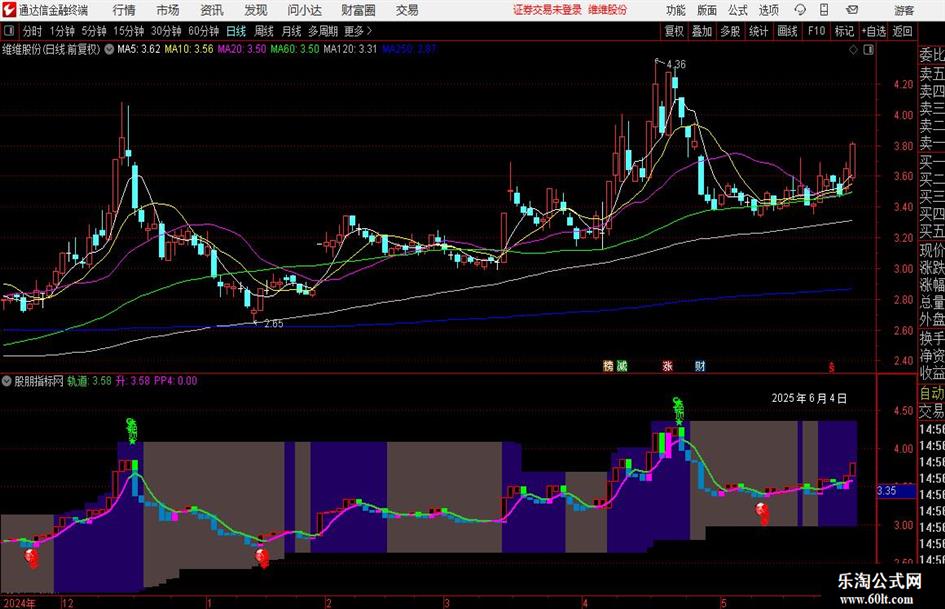Viewport: 945px width, 609px height.
Task: Expand the main chart indicator dropdown arrow
Action: pos(109,49)
